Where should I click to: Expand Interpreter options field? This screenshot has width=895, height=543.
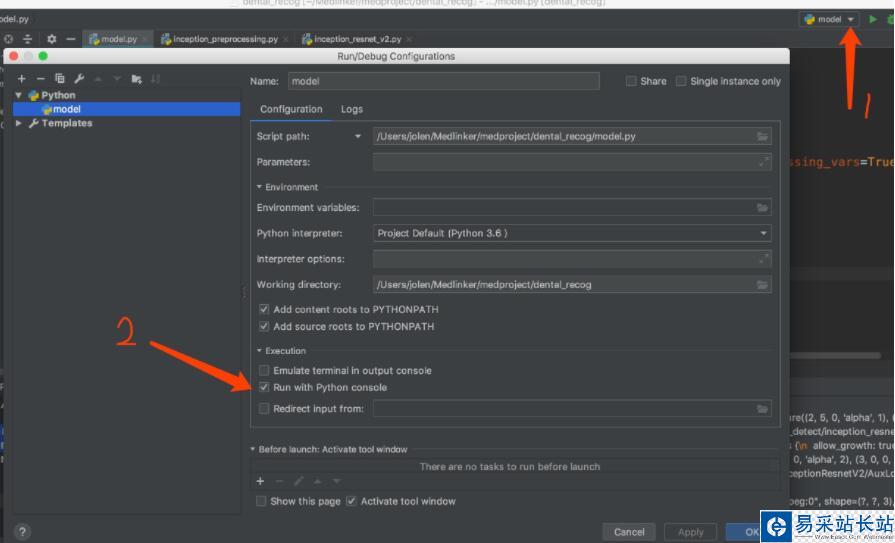point(763,259)
